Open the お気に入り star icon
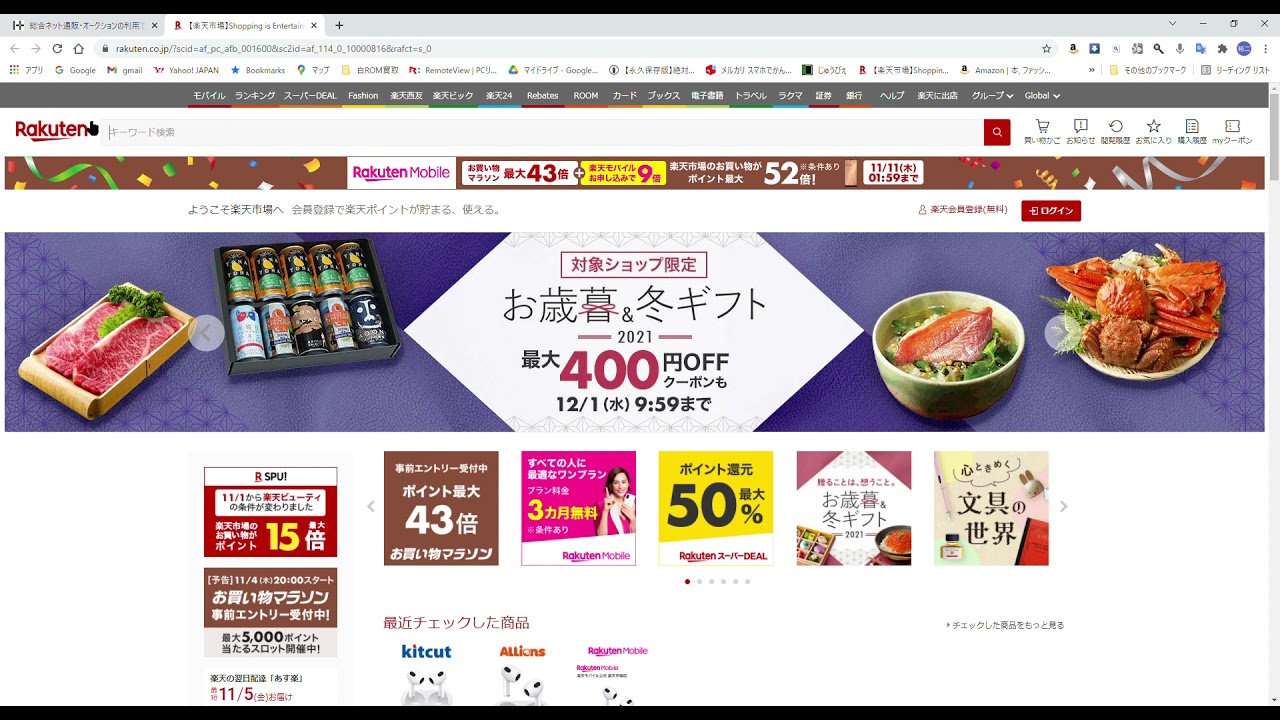This screenshot has width=1280, height=720. click(1153, 132)
